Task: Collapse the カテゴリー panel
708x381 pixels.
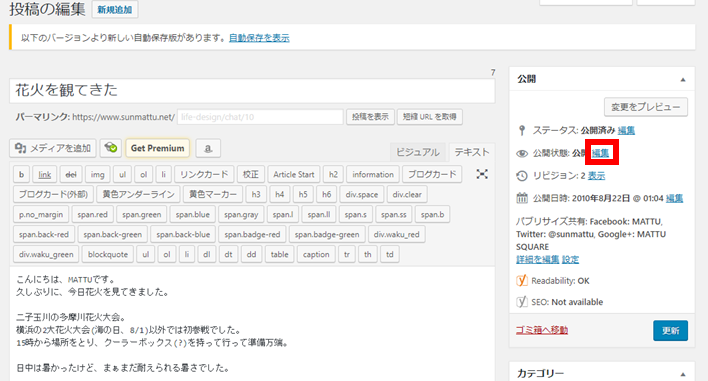Action: pyautogui.click(x=683, y=374)
